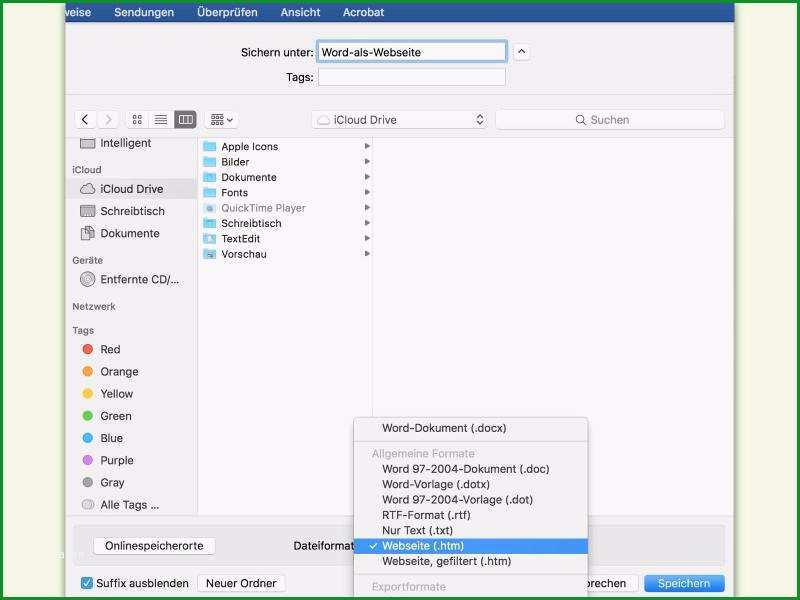
Task: Click the Fonts folder icon
Action: (x=210, y=192)
